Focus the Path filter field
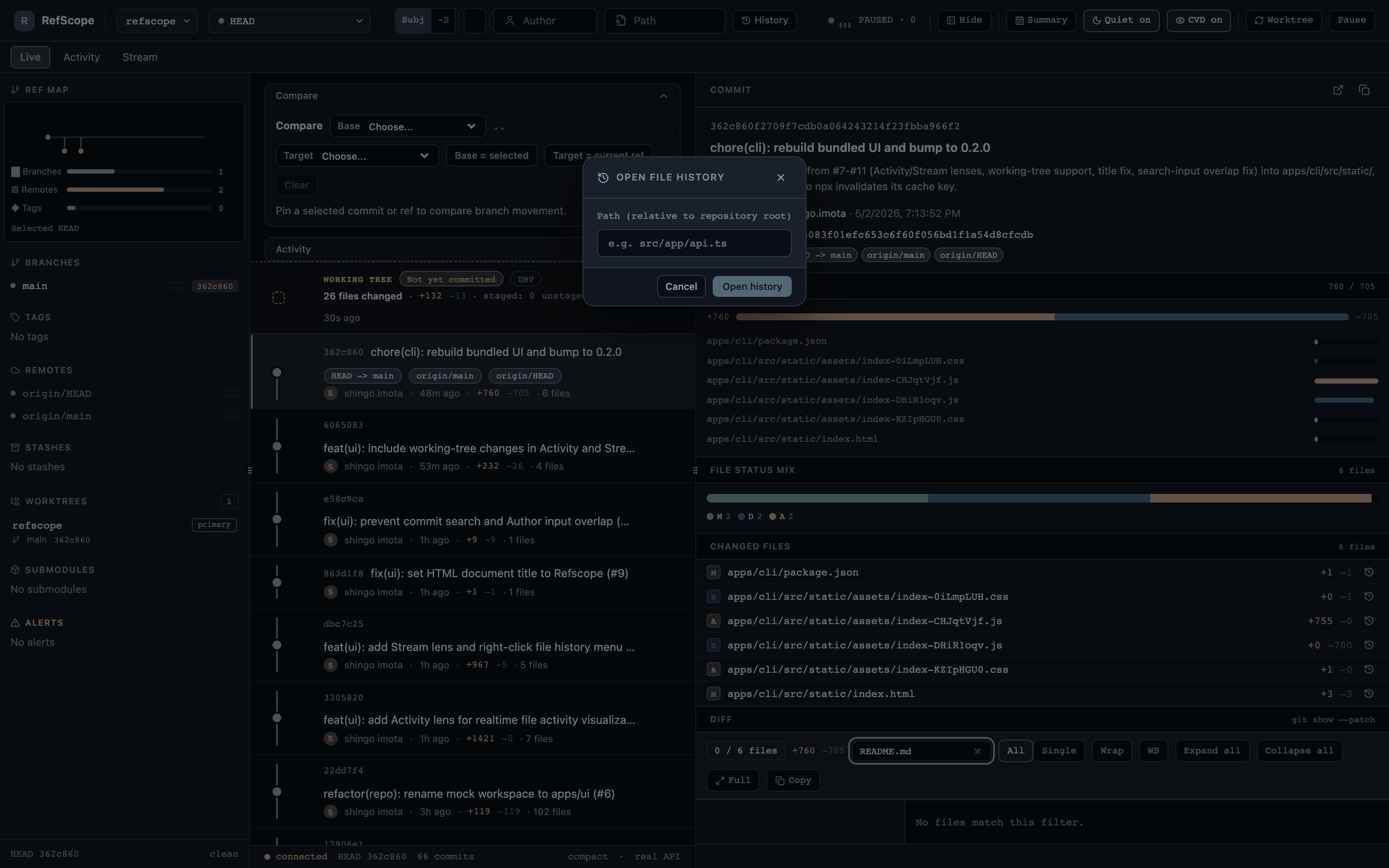Viewport: 1389px width, 868px height. click(x=665, y=21)
